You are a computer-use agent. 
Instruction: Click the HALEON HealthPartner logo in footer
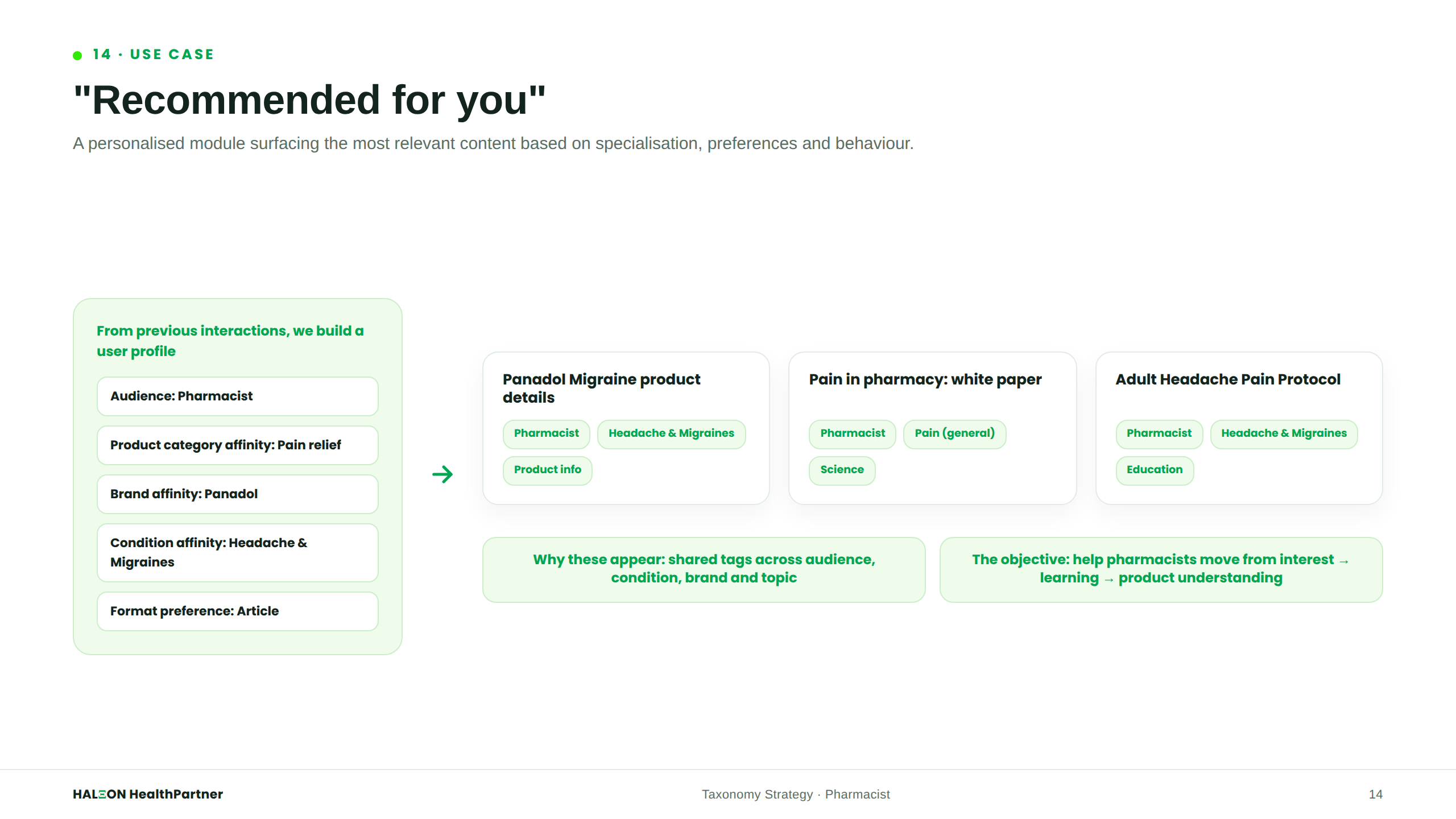coord(148,794)
